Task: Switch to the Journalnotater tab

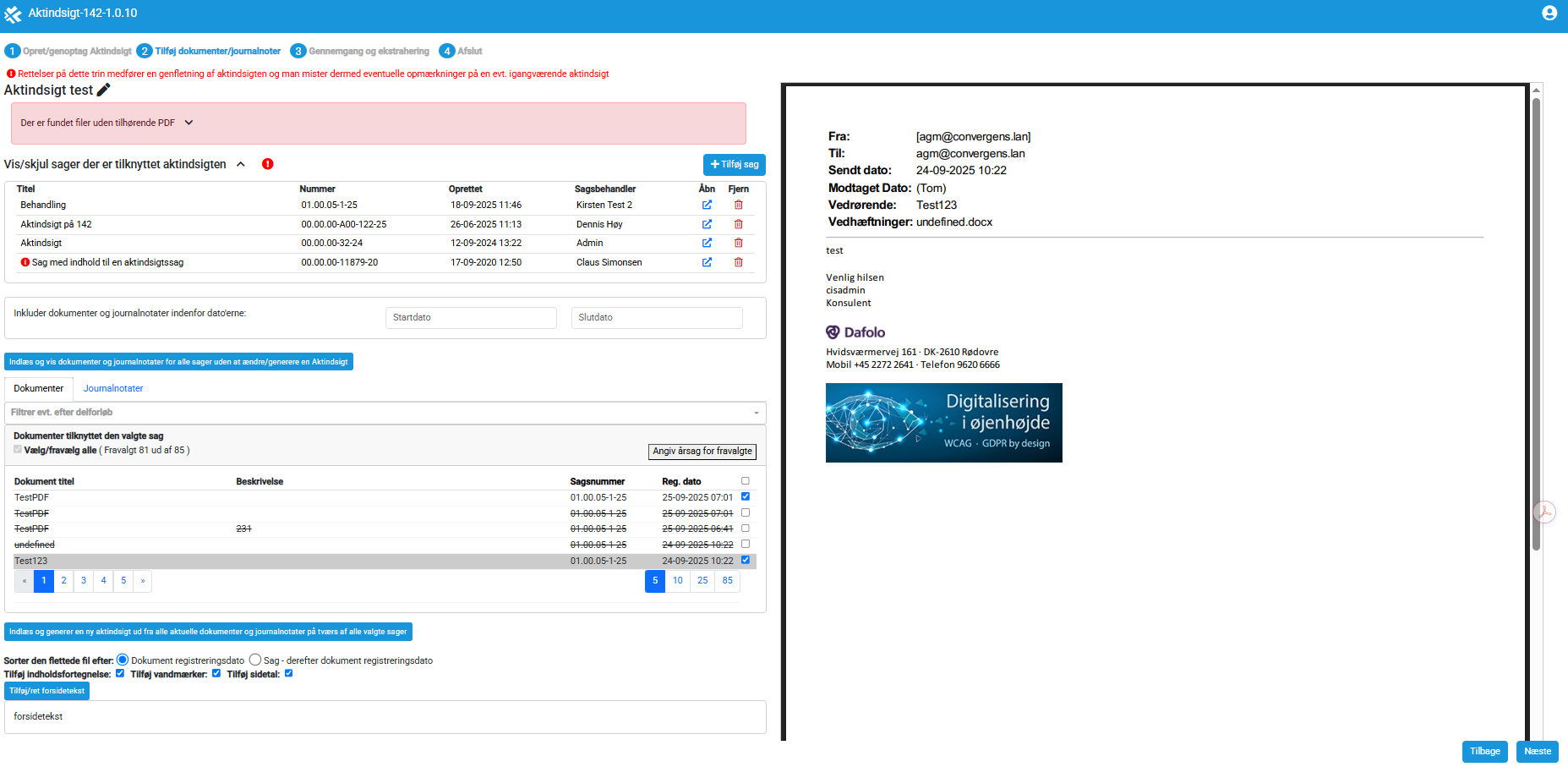Action: [x=113, y=388]
